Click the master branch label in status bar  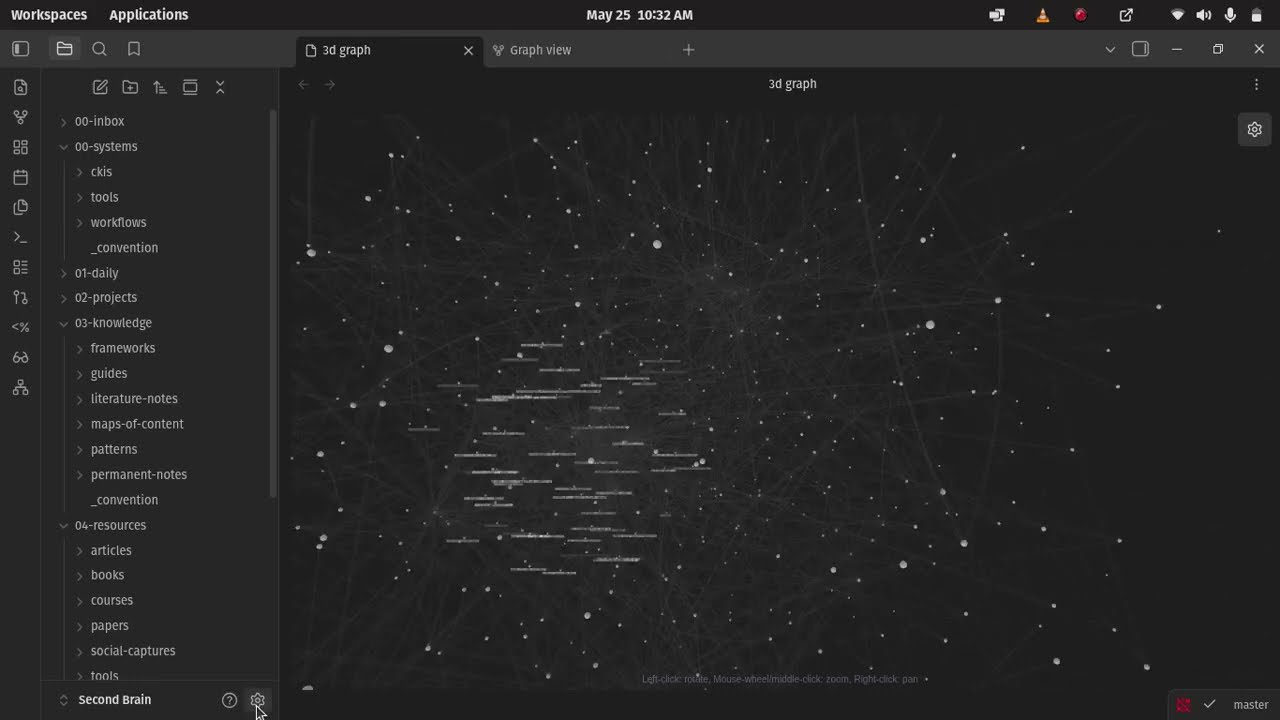1250,704
